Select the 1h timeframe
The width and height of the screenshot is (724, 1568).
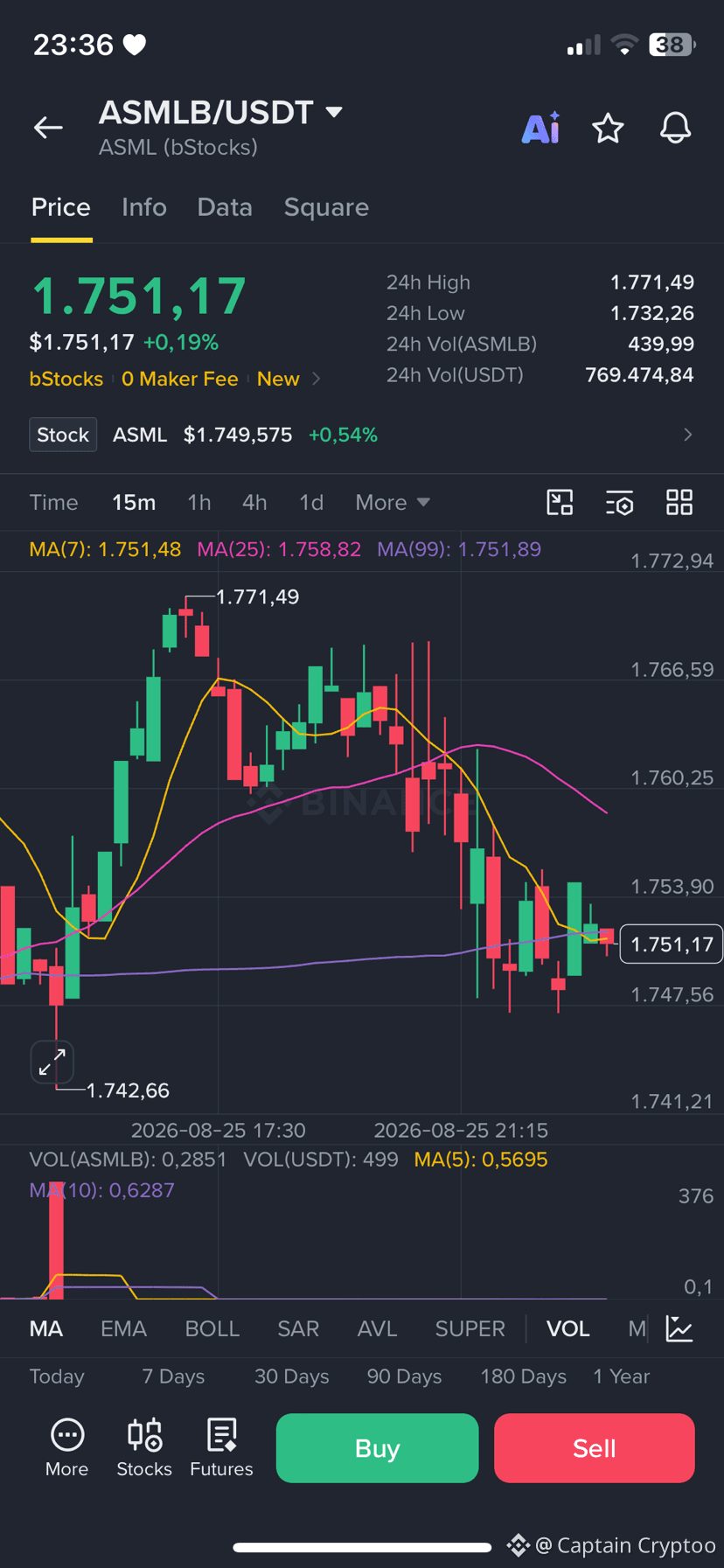pyautogui.click(x=199, y=502)
